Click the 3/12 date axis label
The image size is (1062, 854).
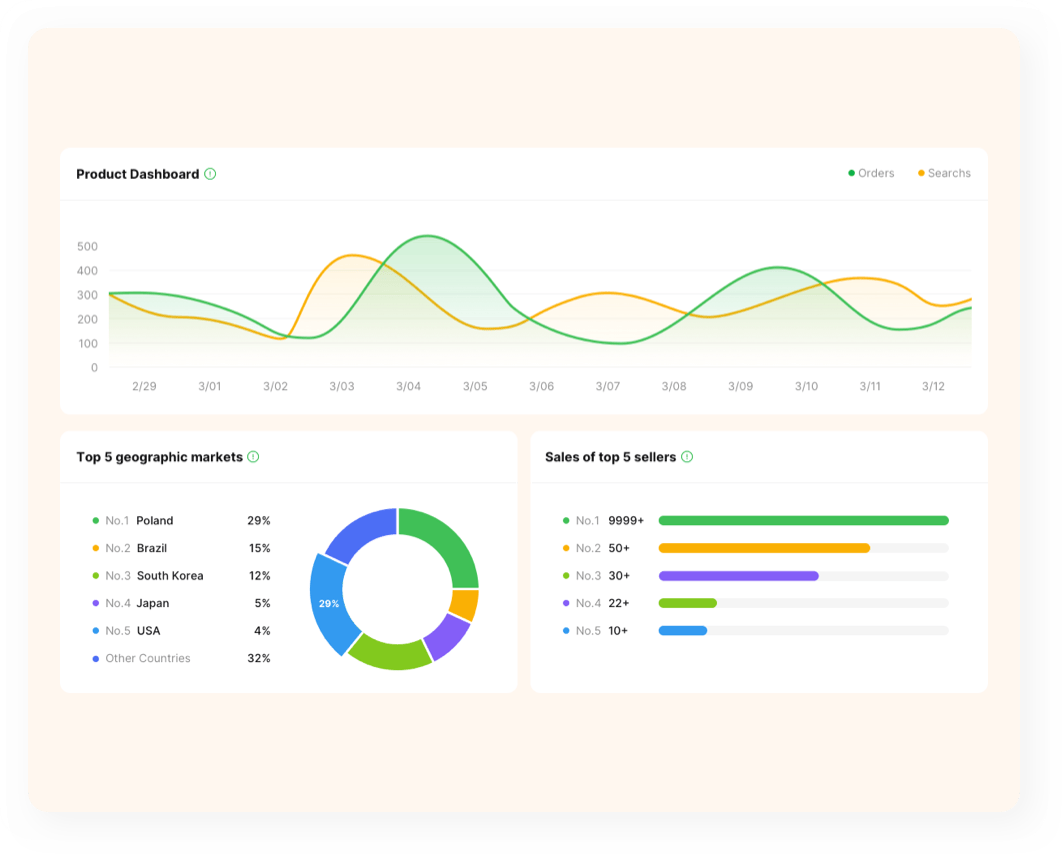click(x=933, y=386)
